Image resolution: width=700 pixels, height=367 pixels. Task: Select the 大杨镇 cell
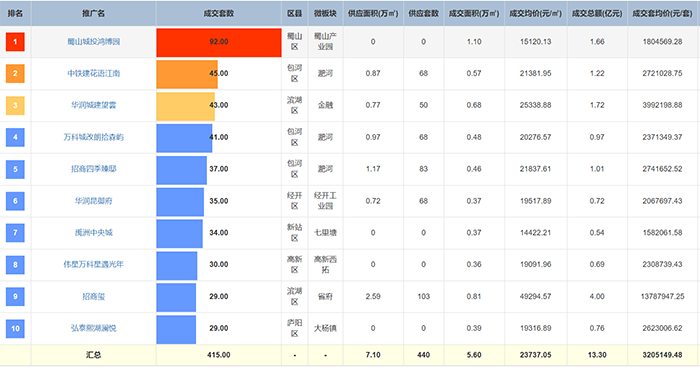(325, 328)
